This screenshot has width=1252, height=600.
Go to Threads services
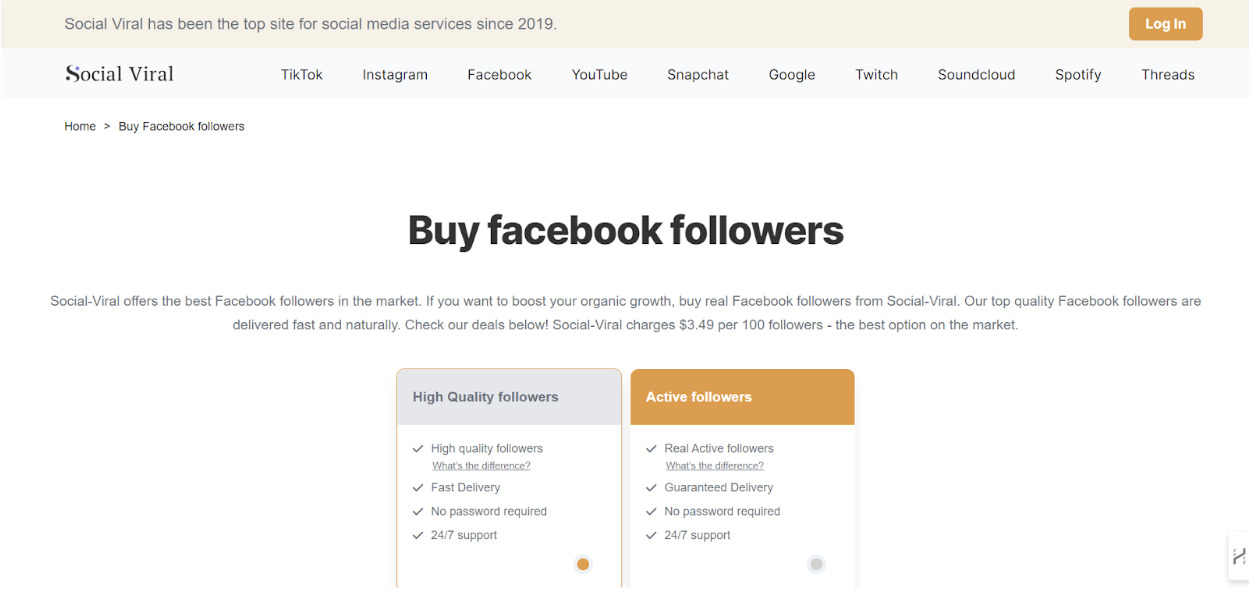click(1167, 75)
